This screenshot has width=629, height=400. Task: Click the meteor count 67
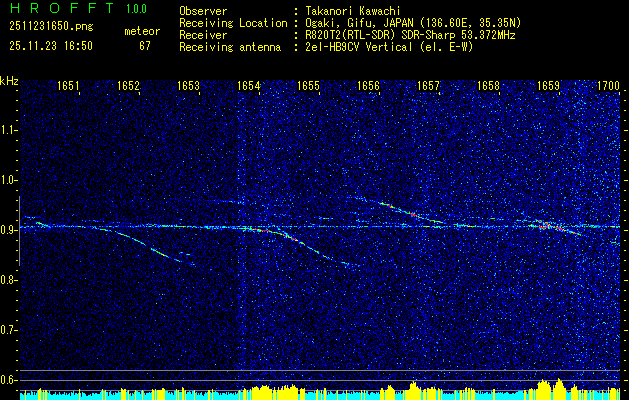pyautogui.click(x=144, y=46)
